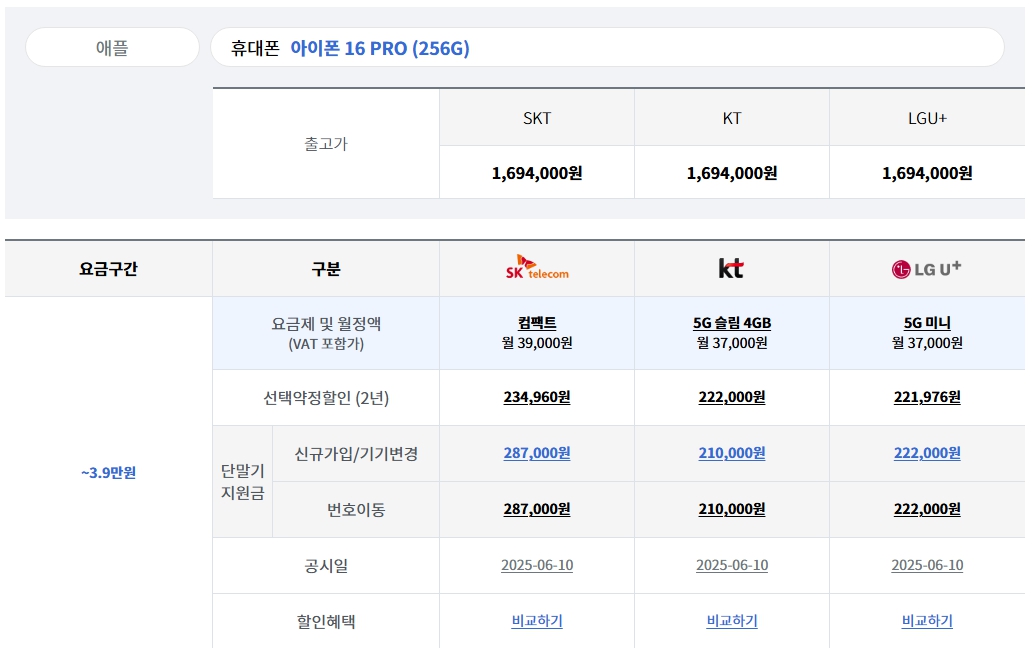
Task: Click KT 선택약정할인 222,000원
Action: (x=732, y=398)
